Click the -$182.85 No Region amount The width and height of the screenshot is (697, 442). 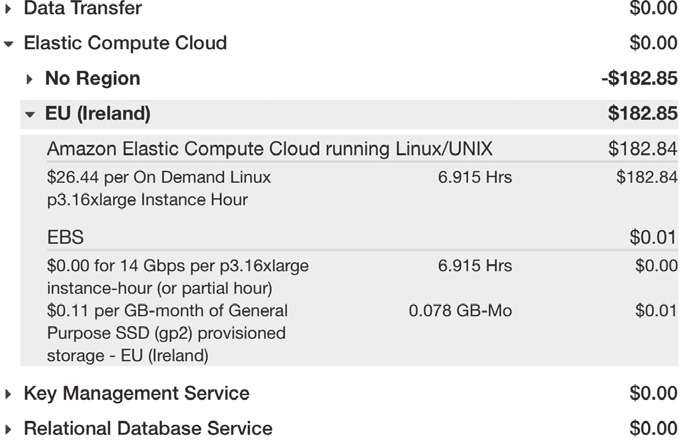pos(639,78)
